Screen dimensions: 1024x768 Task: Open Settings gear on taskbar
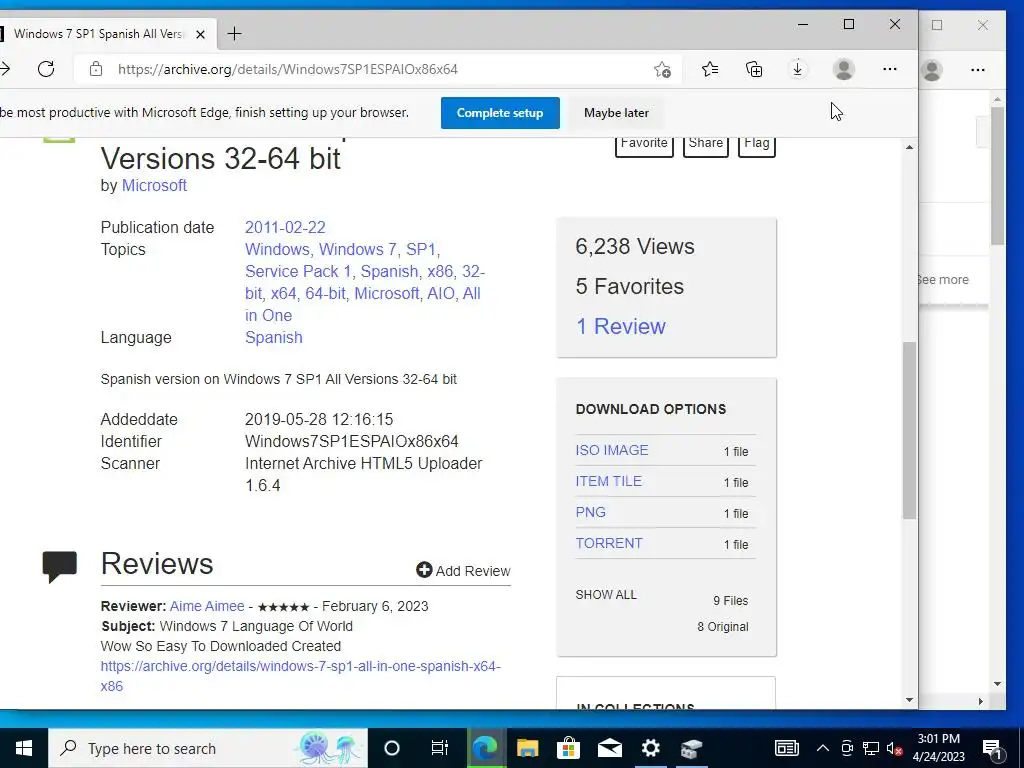click(x=650, y=748)
